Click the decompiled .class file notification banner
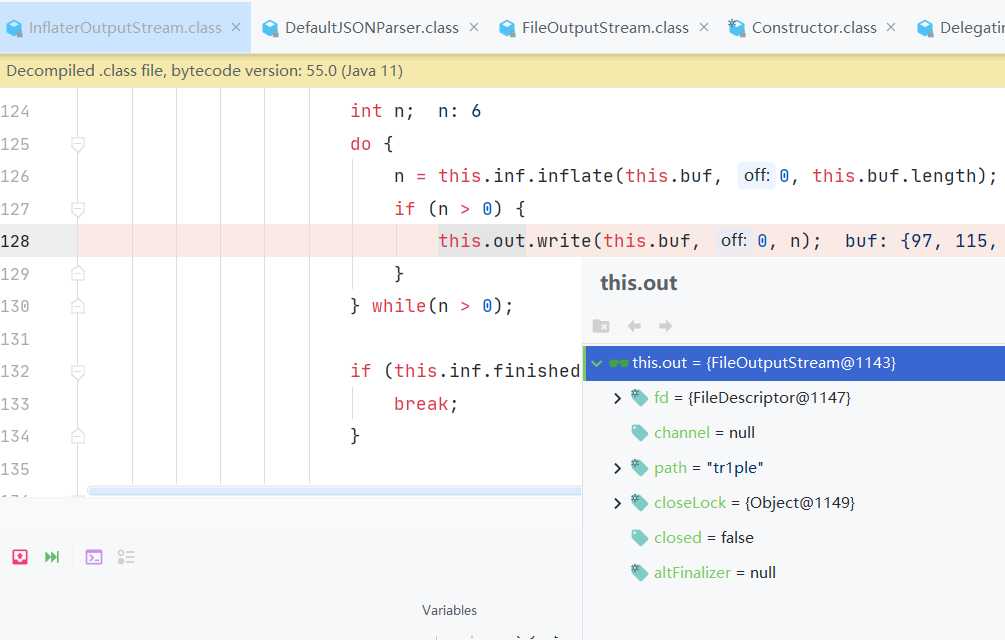This screenshot has width=1005, height=640. (502, 70)
